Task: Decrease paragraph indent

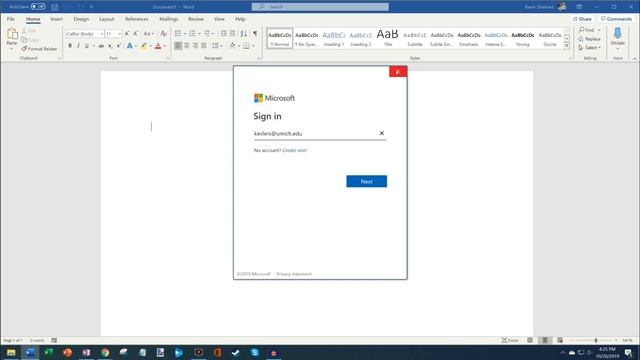Action: click(223, 33)
